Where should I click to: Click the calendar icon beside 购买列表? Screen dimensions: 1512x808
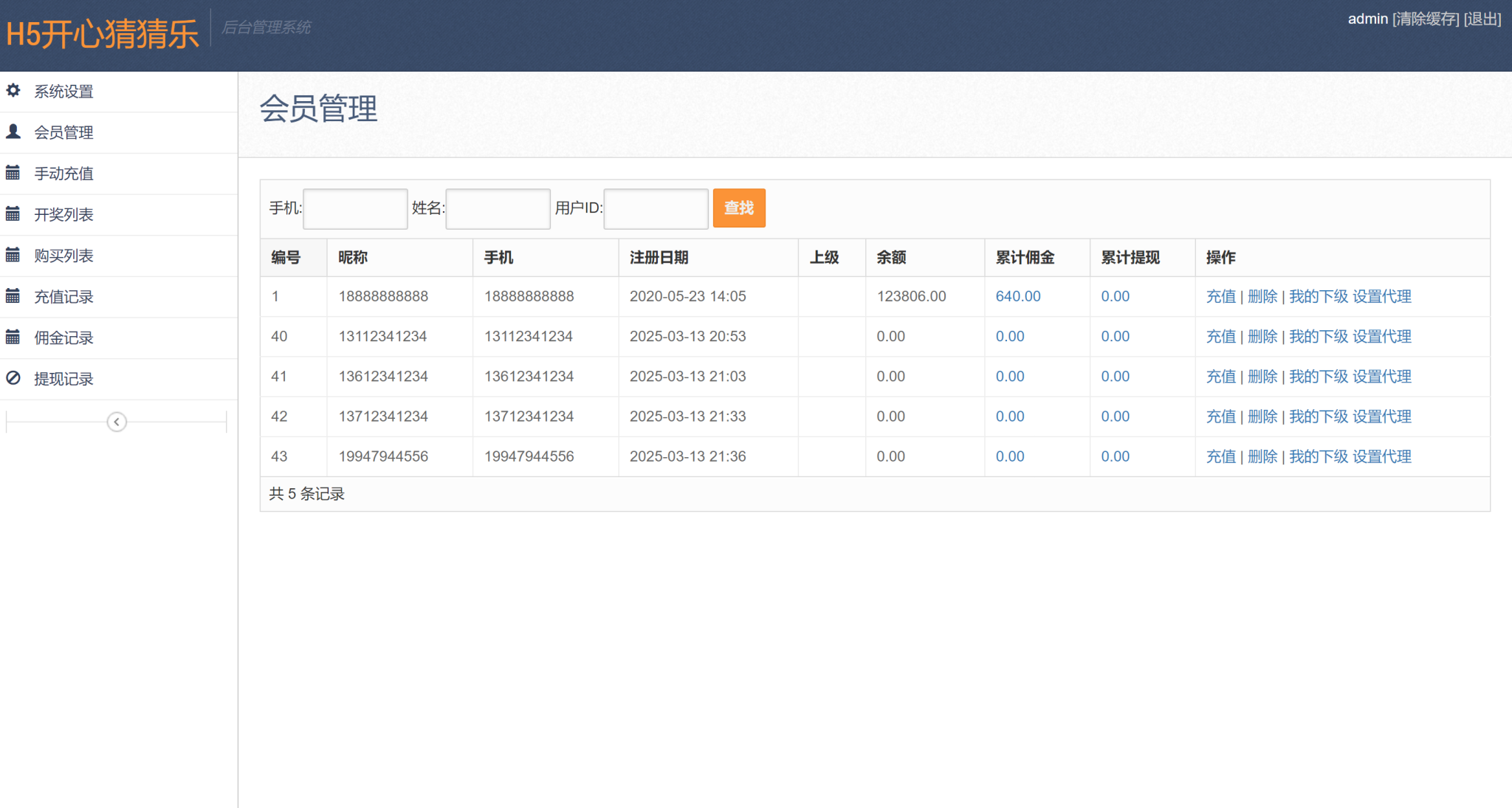coord(13,256)
